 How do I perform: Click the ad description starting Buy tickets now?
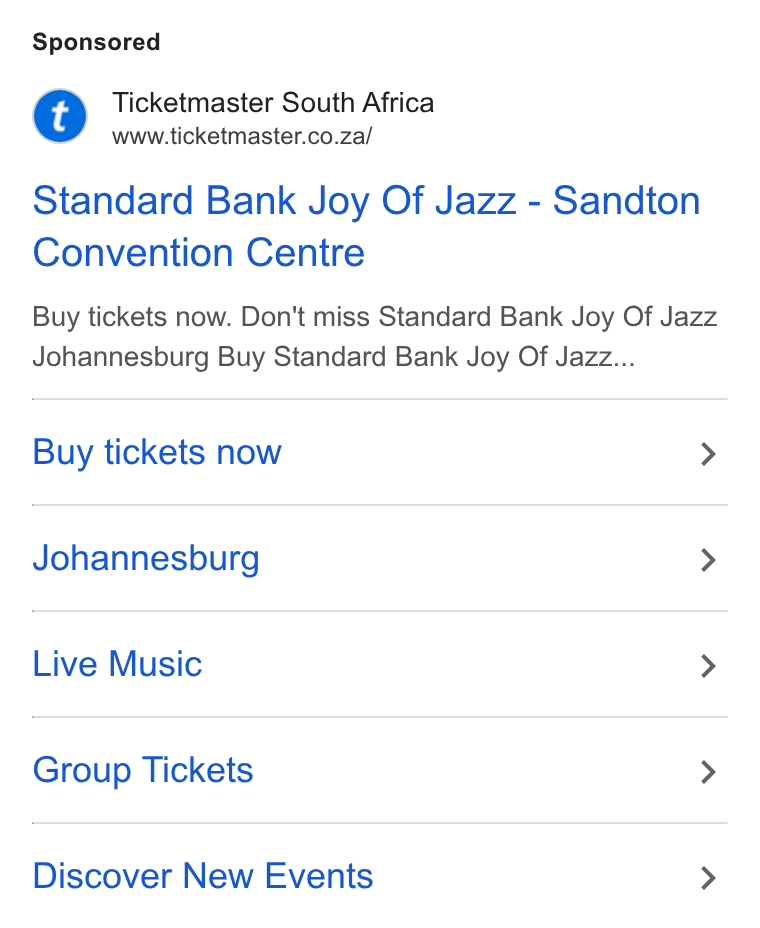point(375,337)
